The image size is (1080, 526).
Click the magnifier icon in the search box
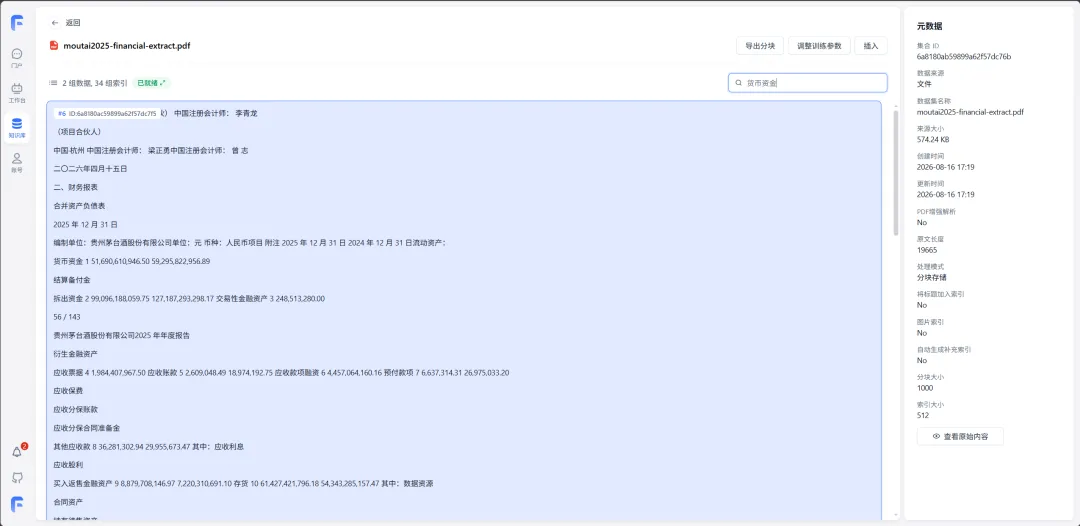tap(739, 83)
